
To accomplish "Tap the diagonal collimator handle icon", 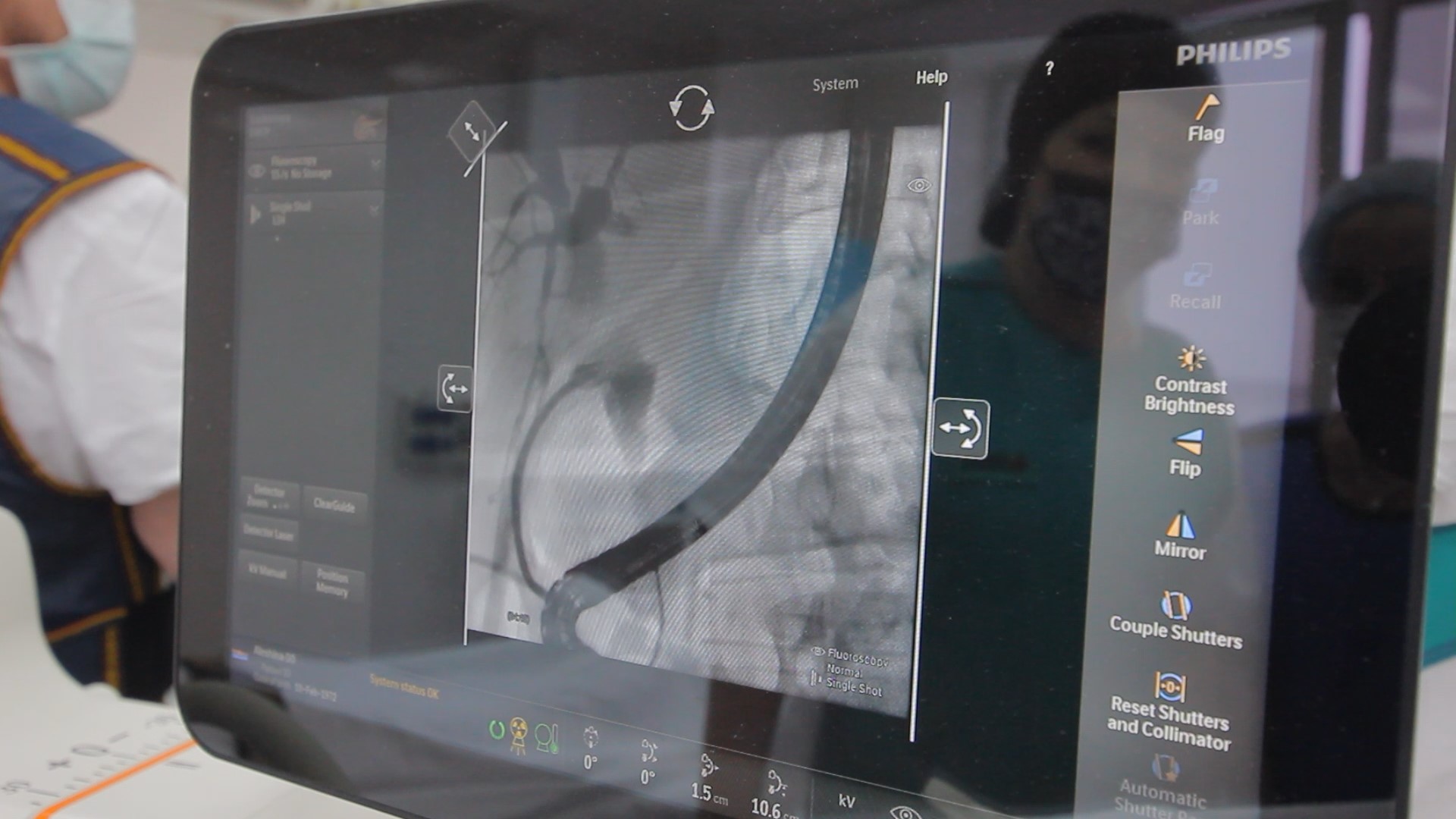I will (x=472, y=132).
